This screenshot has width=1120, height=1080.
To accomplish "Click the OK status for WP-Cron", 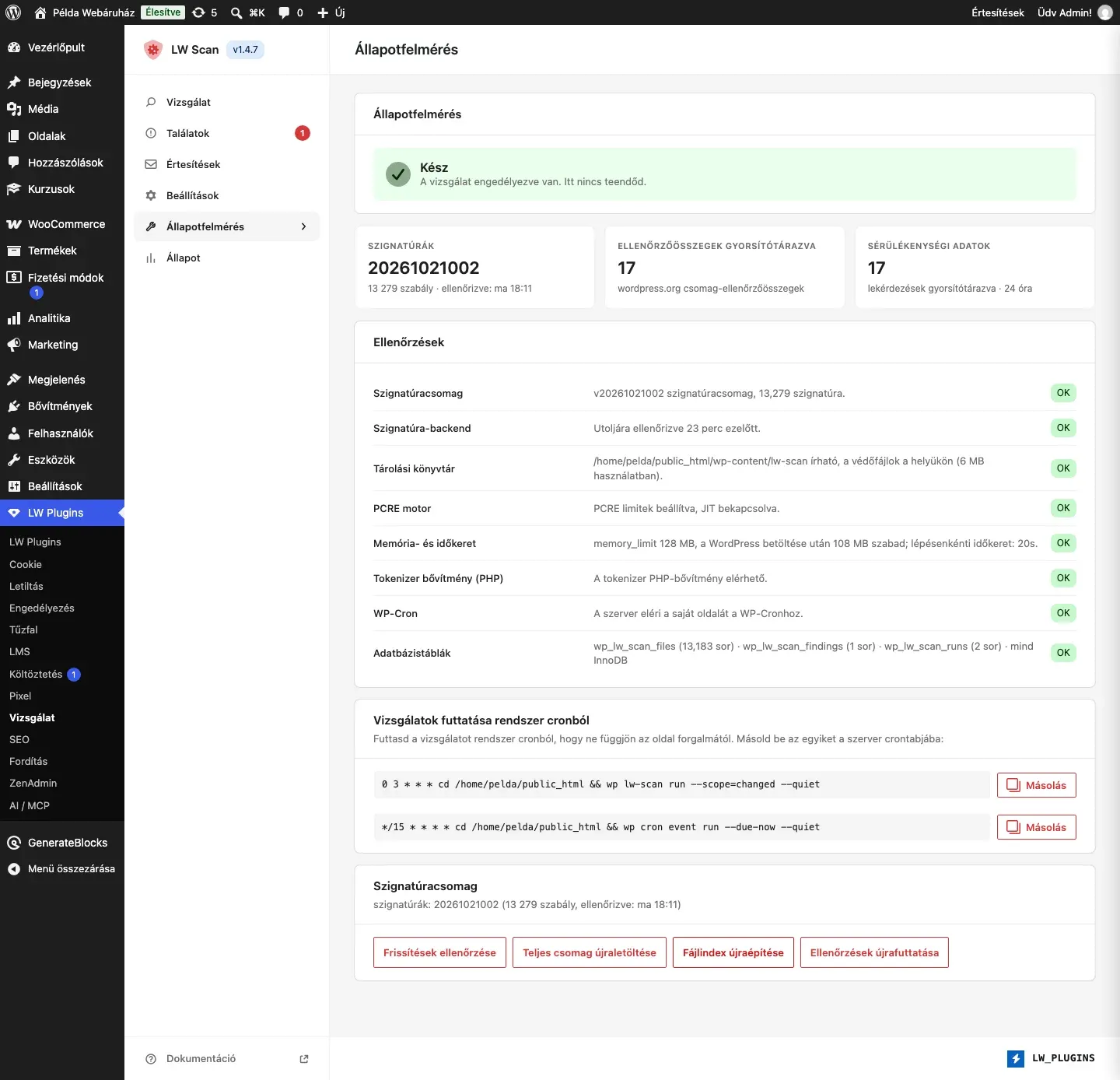I will pyautogui.click(x=1063, y=613).
